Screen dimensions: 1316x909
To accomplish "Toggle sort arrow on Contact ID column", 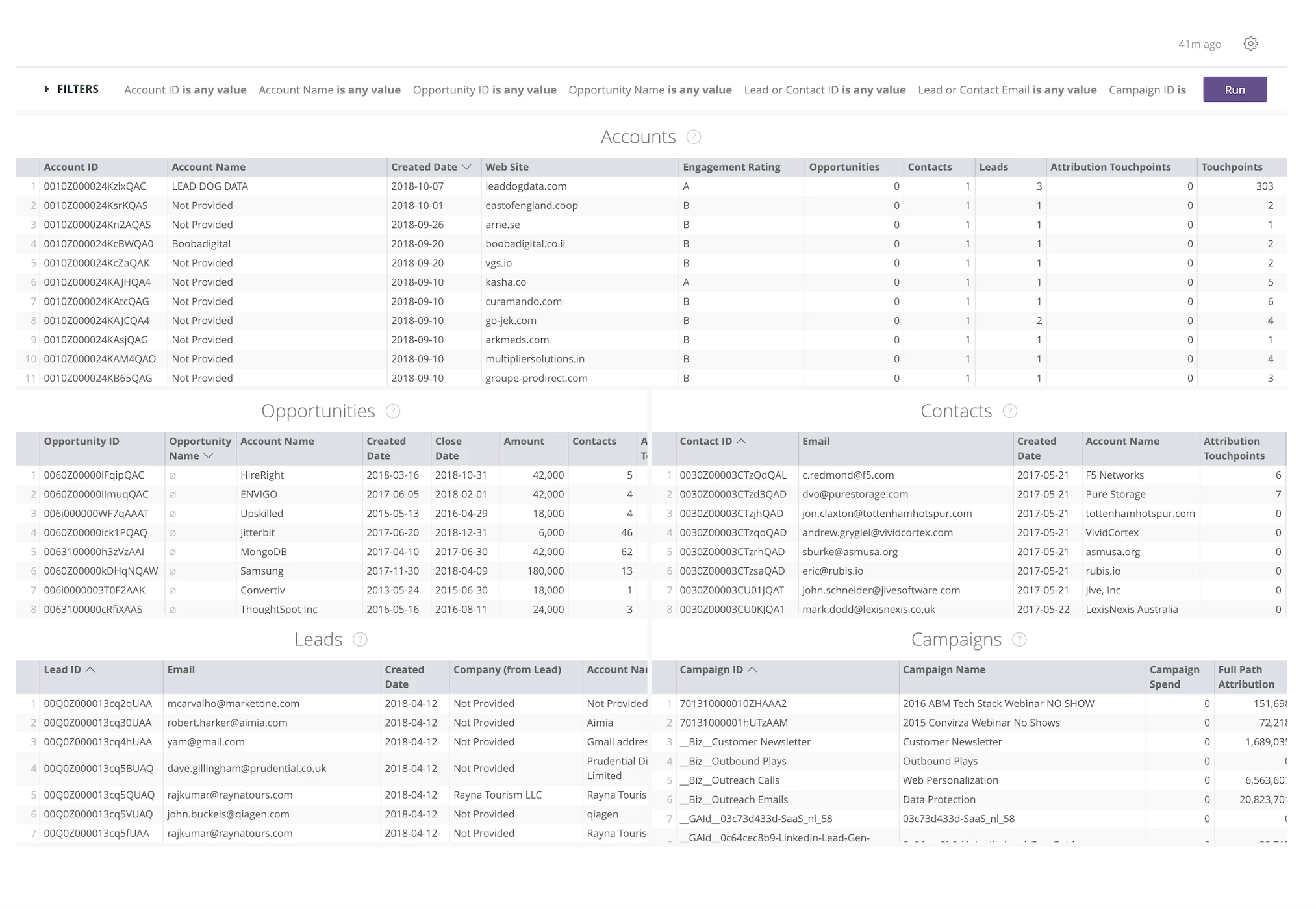I will coord(741,441).
